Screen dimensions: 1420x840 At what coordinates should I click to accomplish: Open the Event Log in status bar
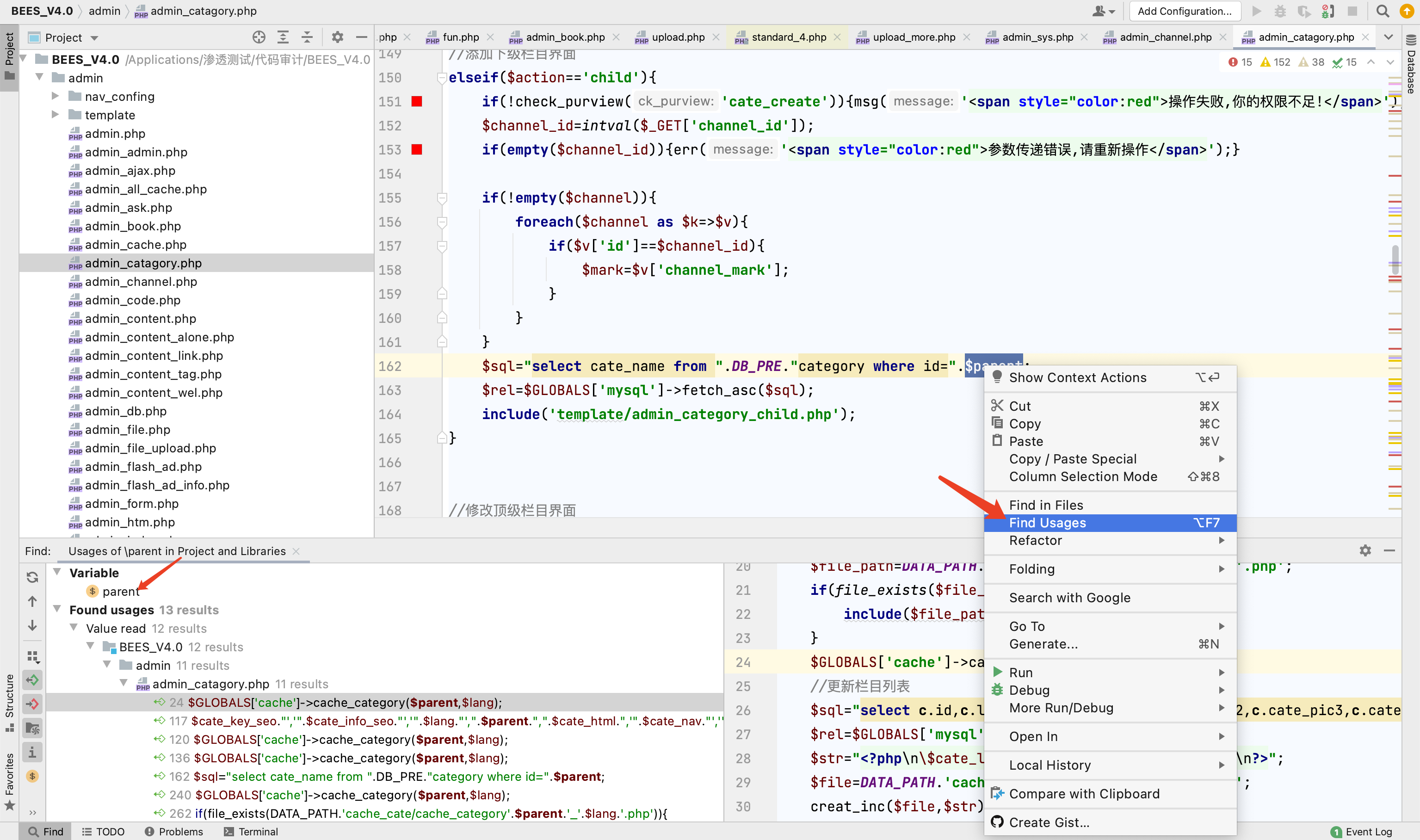[x=1361, y=832]
